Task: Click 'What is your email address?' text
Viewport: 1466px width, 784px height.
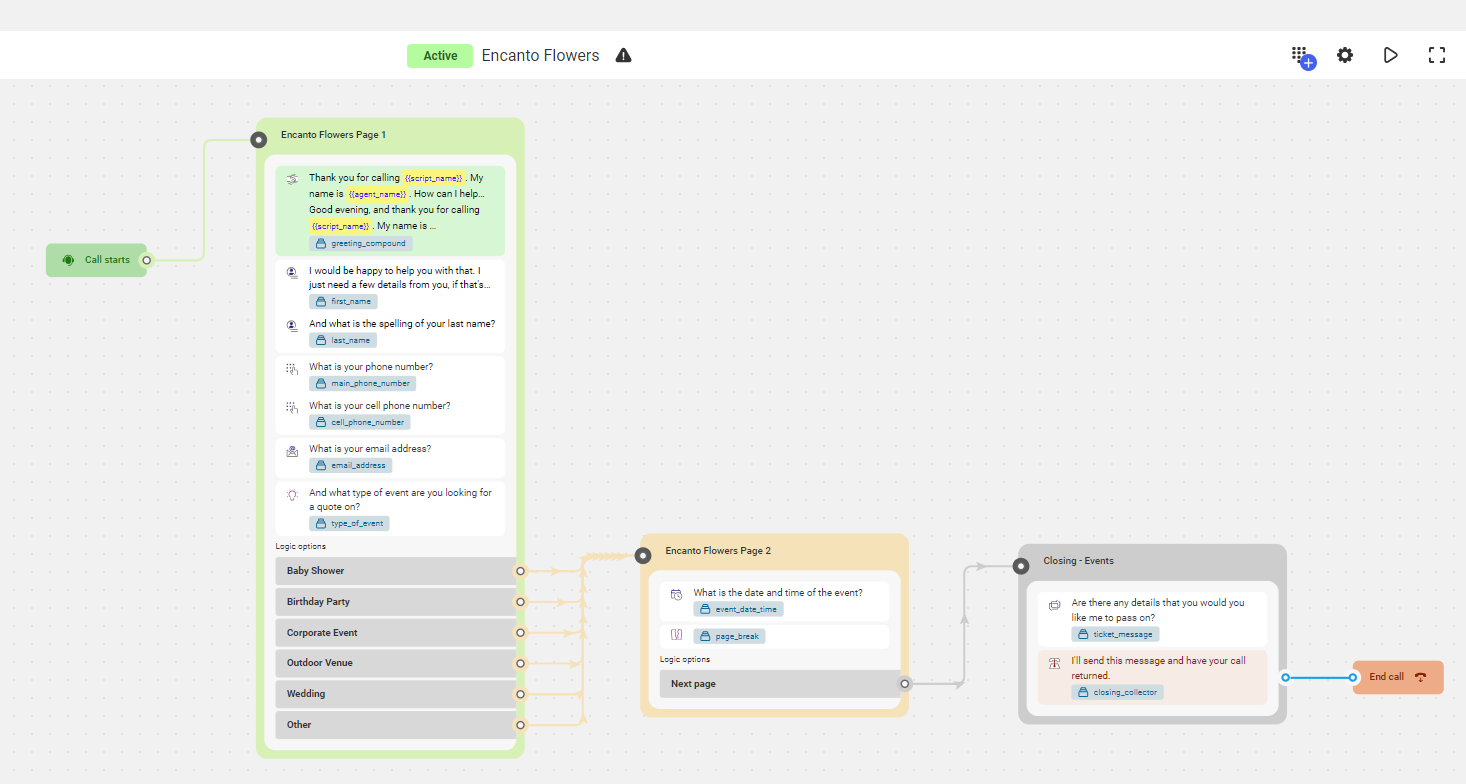Action: [x=370, y=449]
